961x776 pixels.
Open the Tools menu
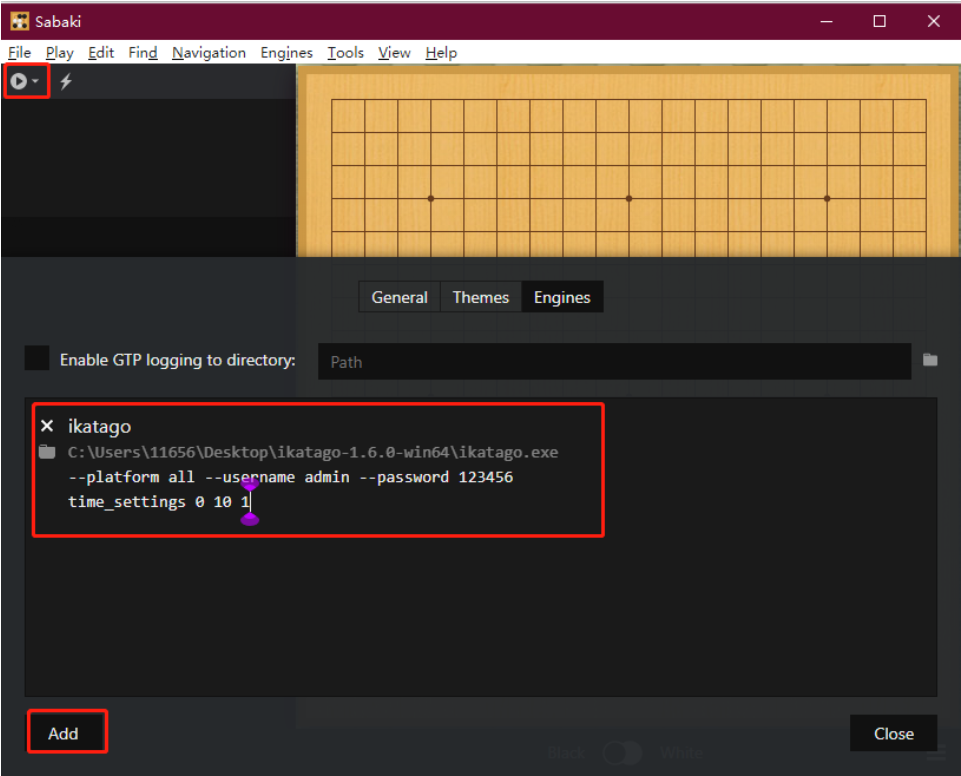pyautogui.click(x=345, y=53)
